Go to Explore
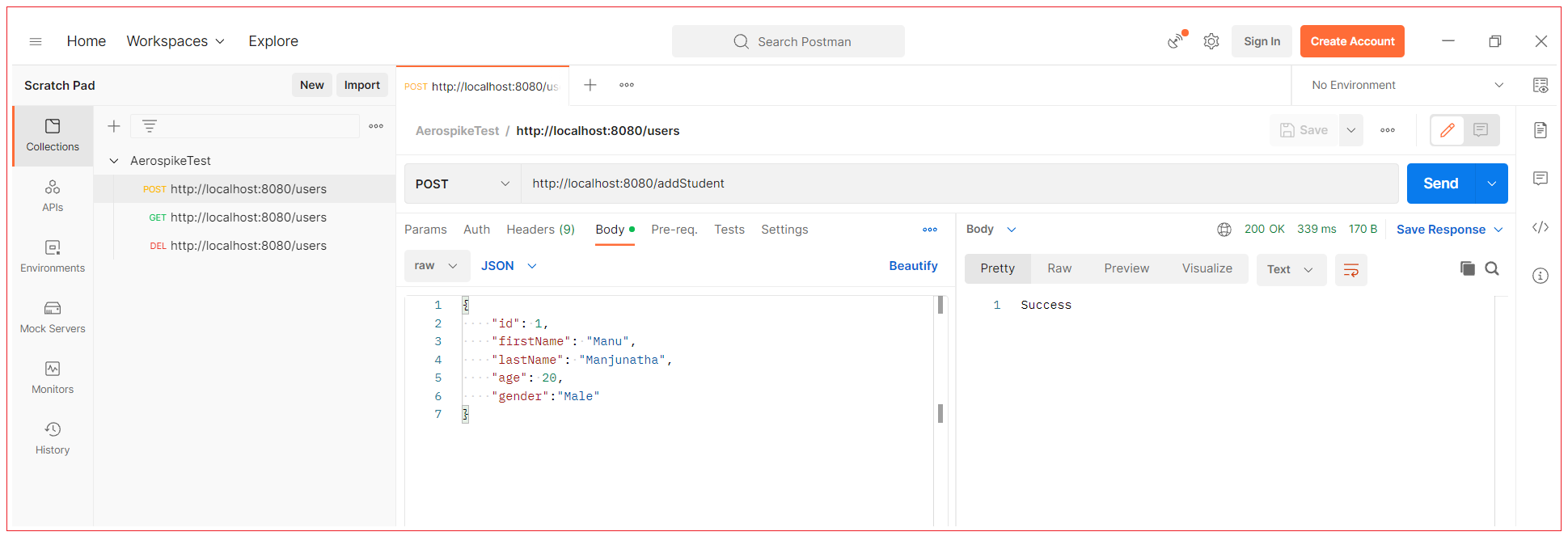The image size is (1568, 536). pos(273,41)
